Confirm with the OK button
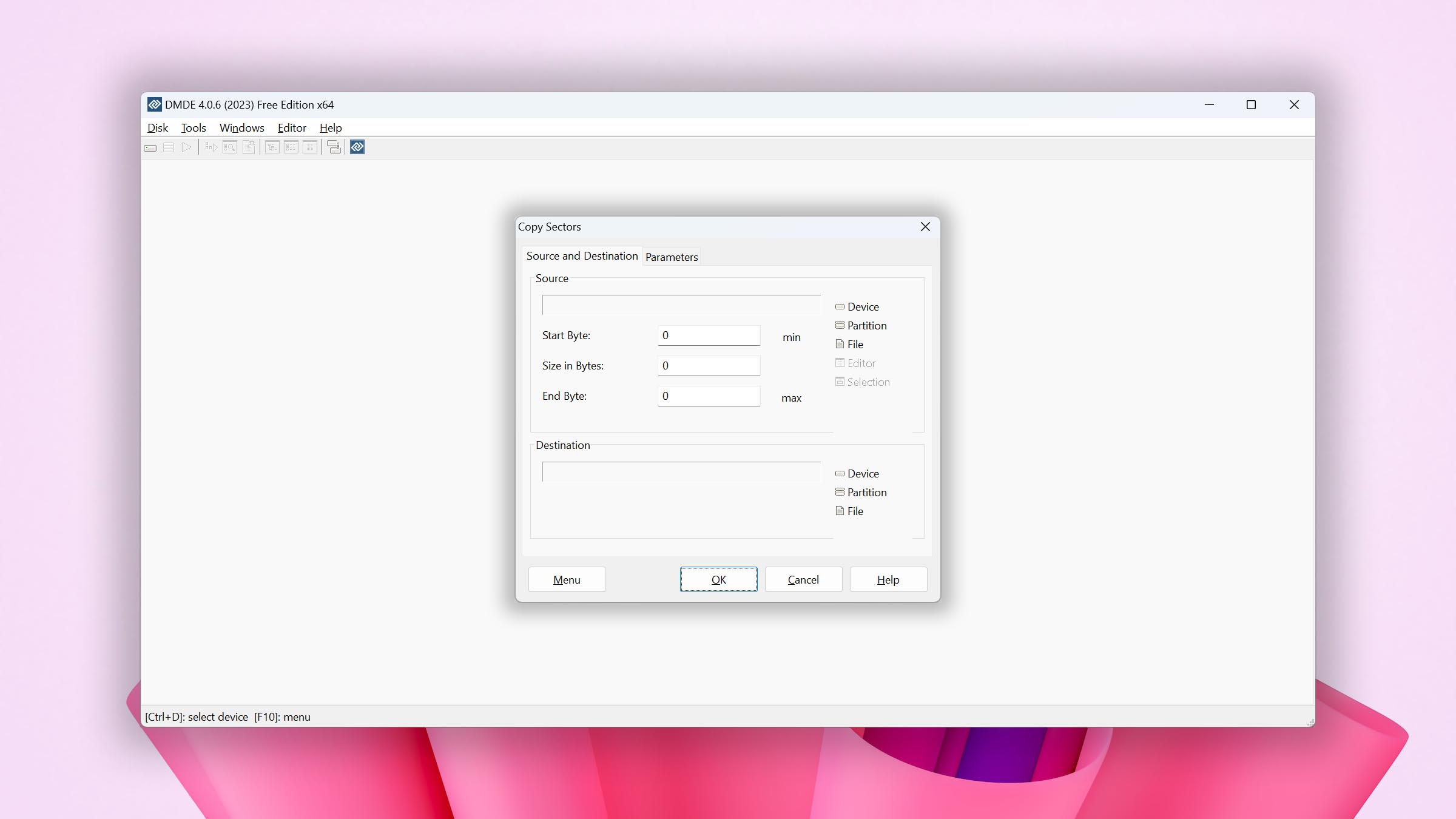The image size is (1456, 819). pos(718,580)
